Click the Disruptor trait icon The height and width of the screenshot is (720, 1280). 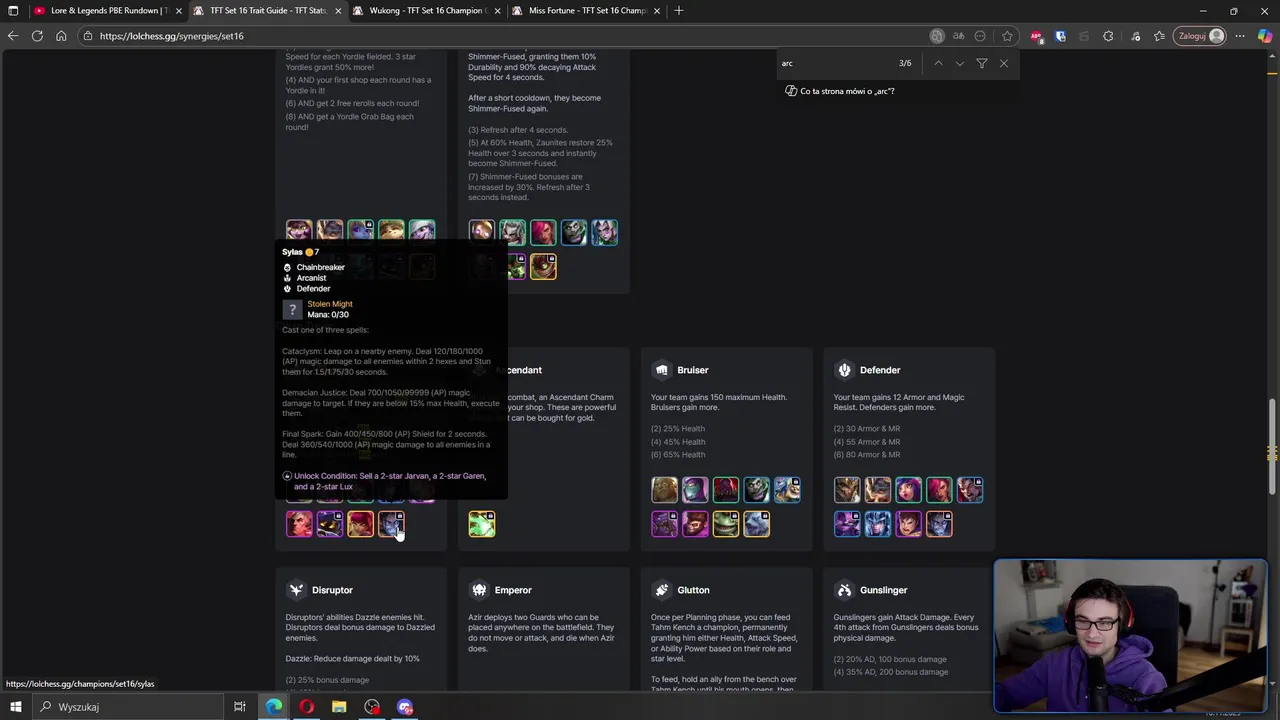pyautogui.click(x=296, y=590)
